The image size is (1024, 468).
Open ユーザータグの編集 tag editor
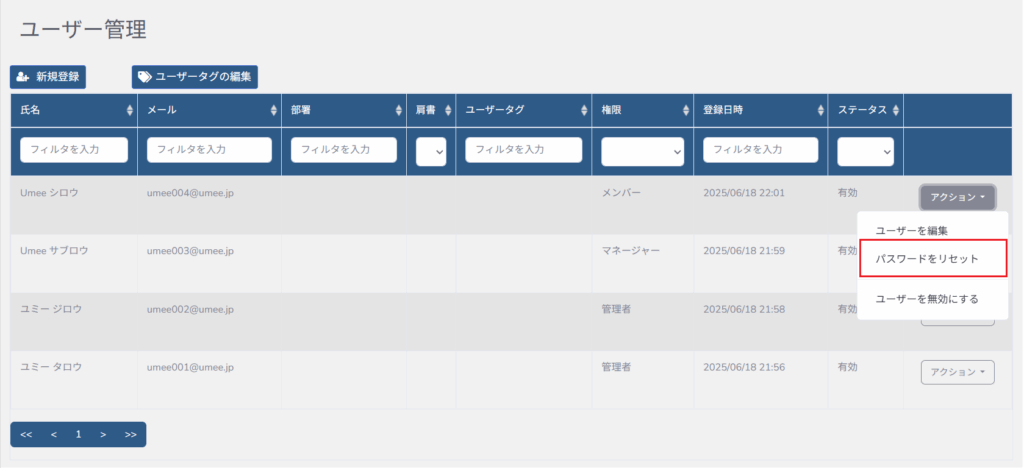coord(195,76)
